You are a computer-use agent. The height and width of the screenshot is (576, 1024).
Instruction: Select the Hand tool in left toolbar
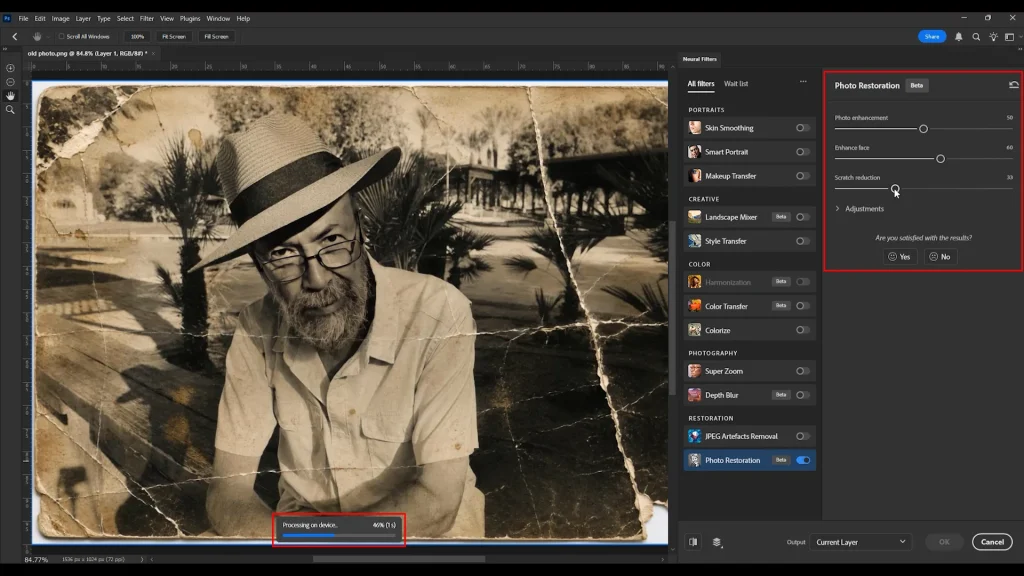pos(10,95)
